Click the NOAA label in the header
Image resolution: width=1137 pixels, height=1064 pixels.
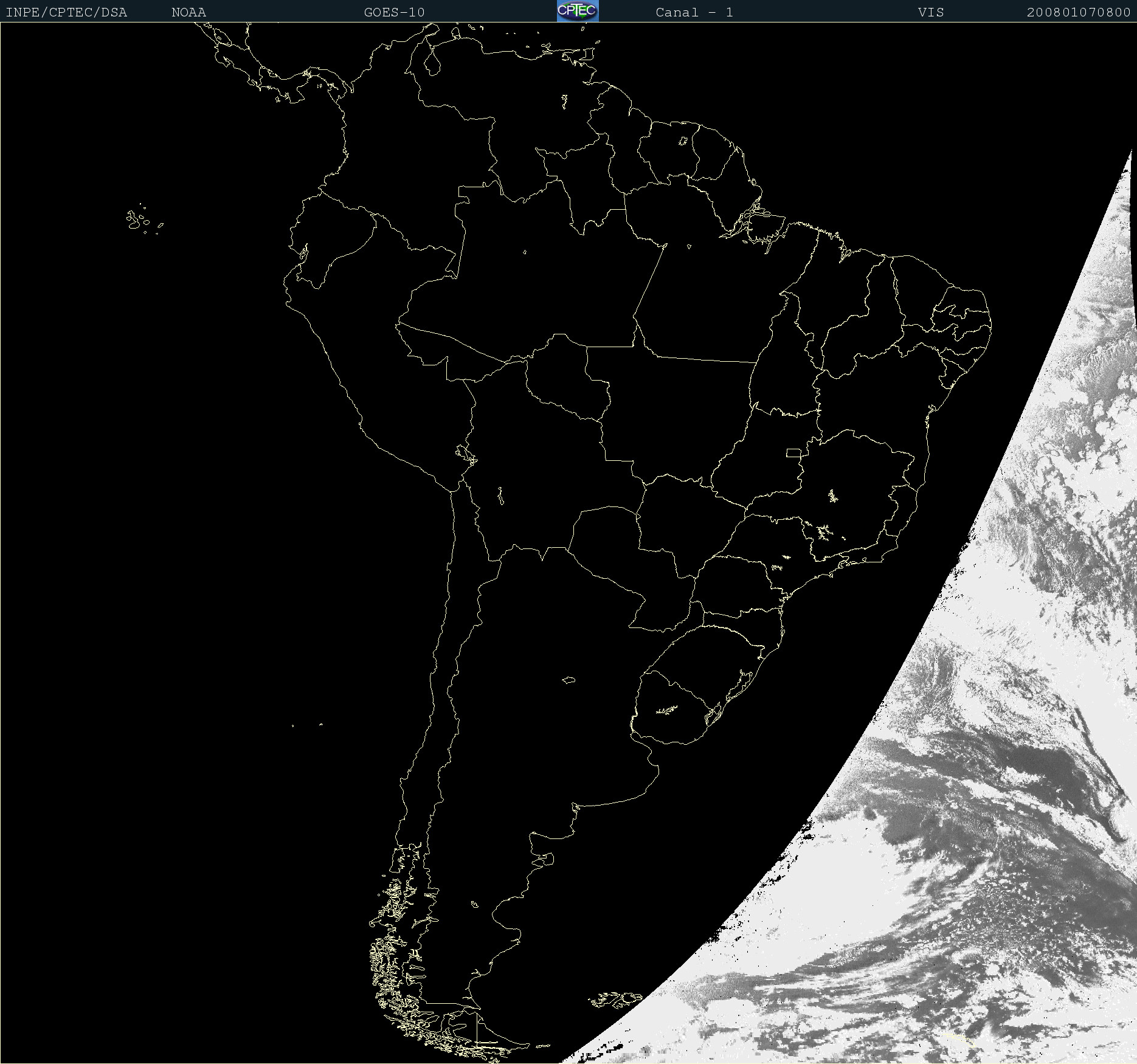[188, 12]
